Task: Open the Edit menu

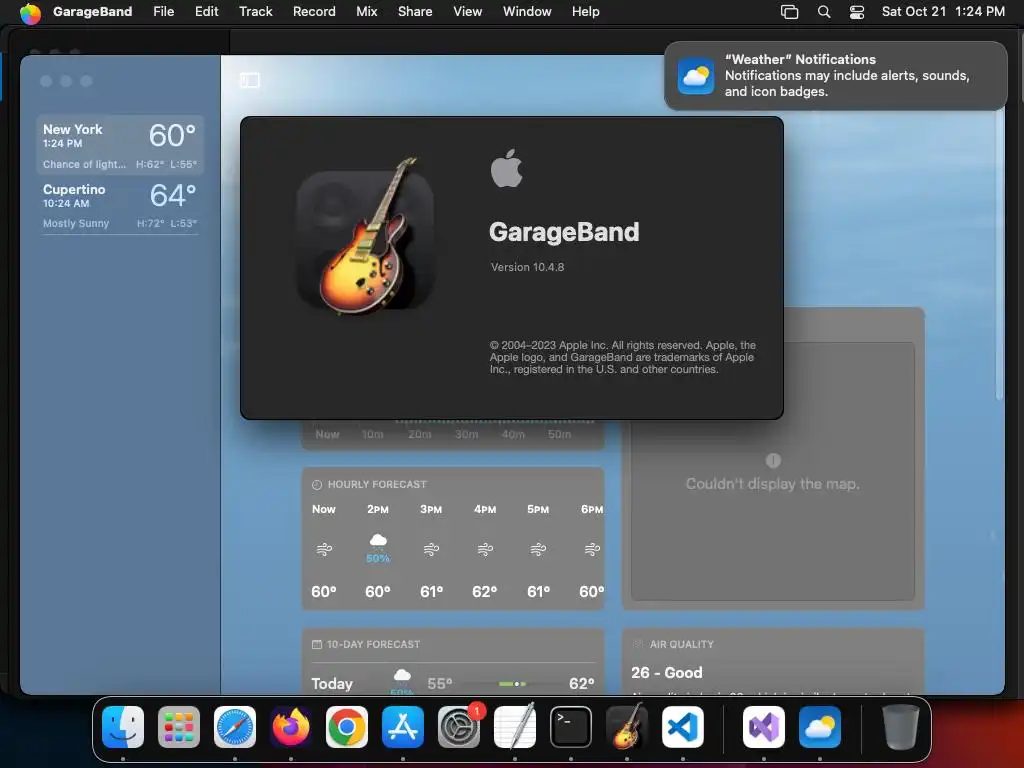Action: [x=206, y=12]
